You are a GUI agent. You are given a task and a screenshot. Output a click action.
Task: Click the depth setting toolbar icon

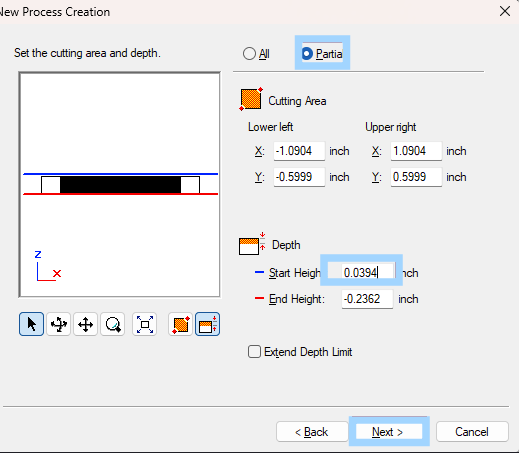click(207, 324)
